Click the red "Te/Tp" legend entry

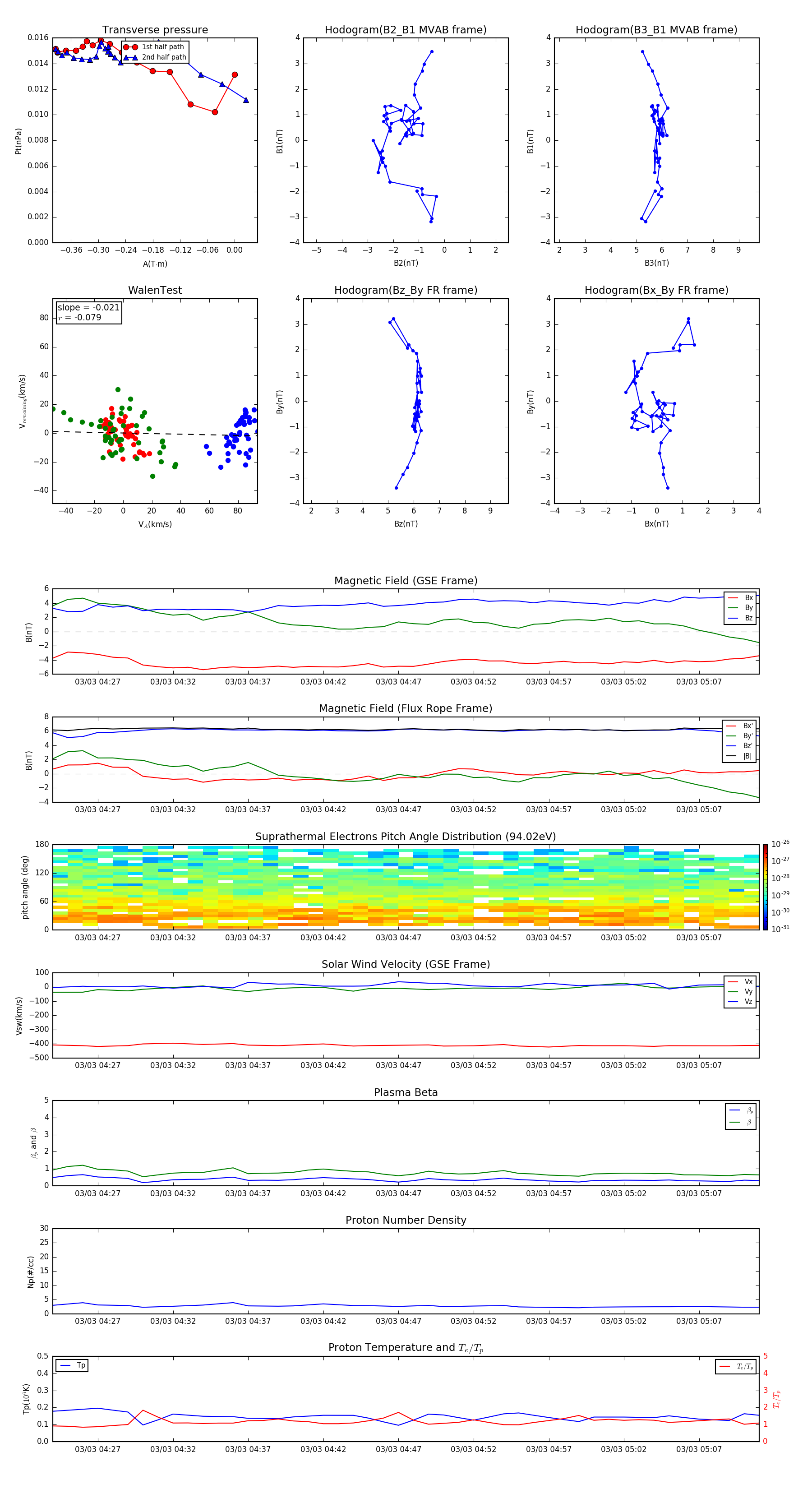pos(745,1366)
